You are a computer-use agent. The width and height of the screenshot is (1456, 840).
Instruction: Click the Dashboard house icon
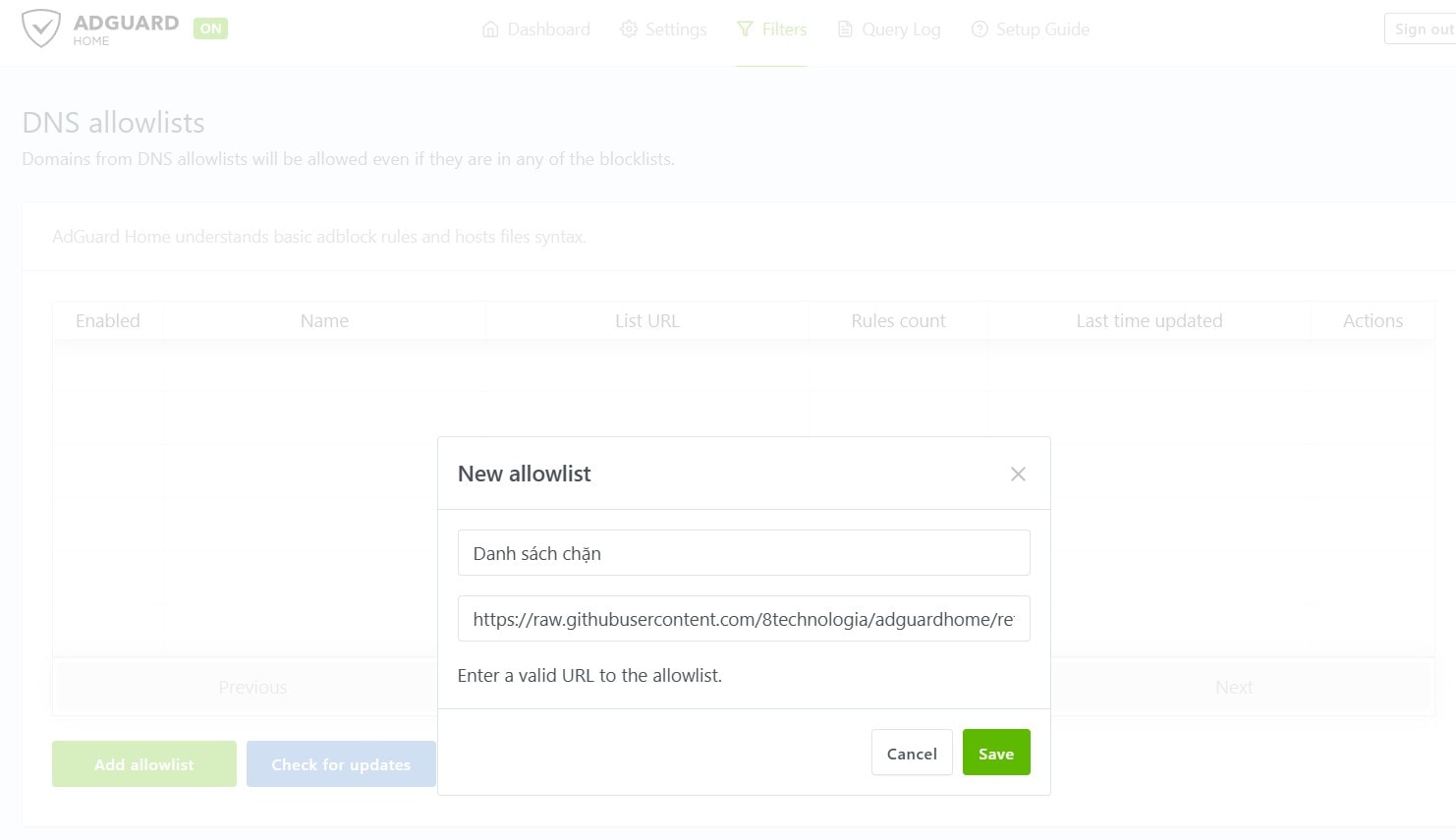coord(490,29)
